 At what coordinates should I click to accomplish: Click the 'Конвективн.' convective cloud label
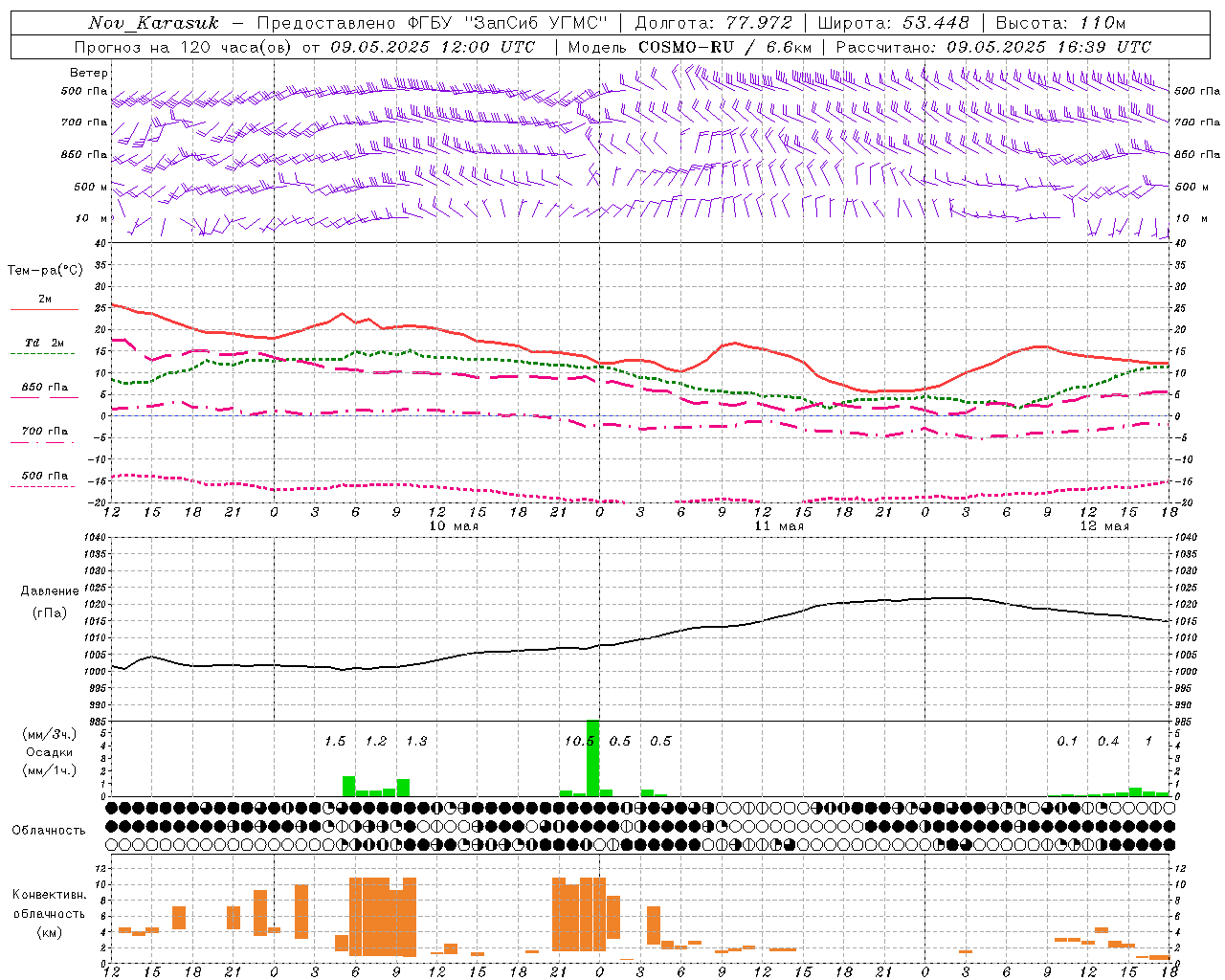(x=50, y=895)
